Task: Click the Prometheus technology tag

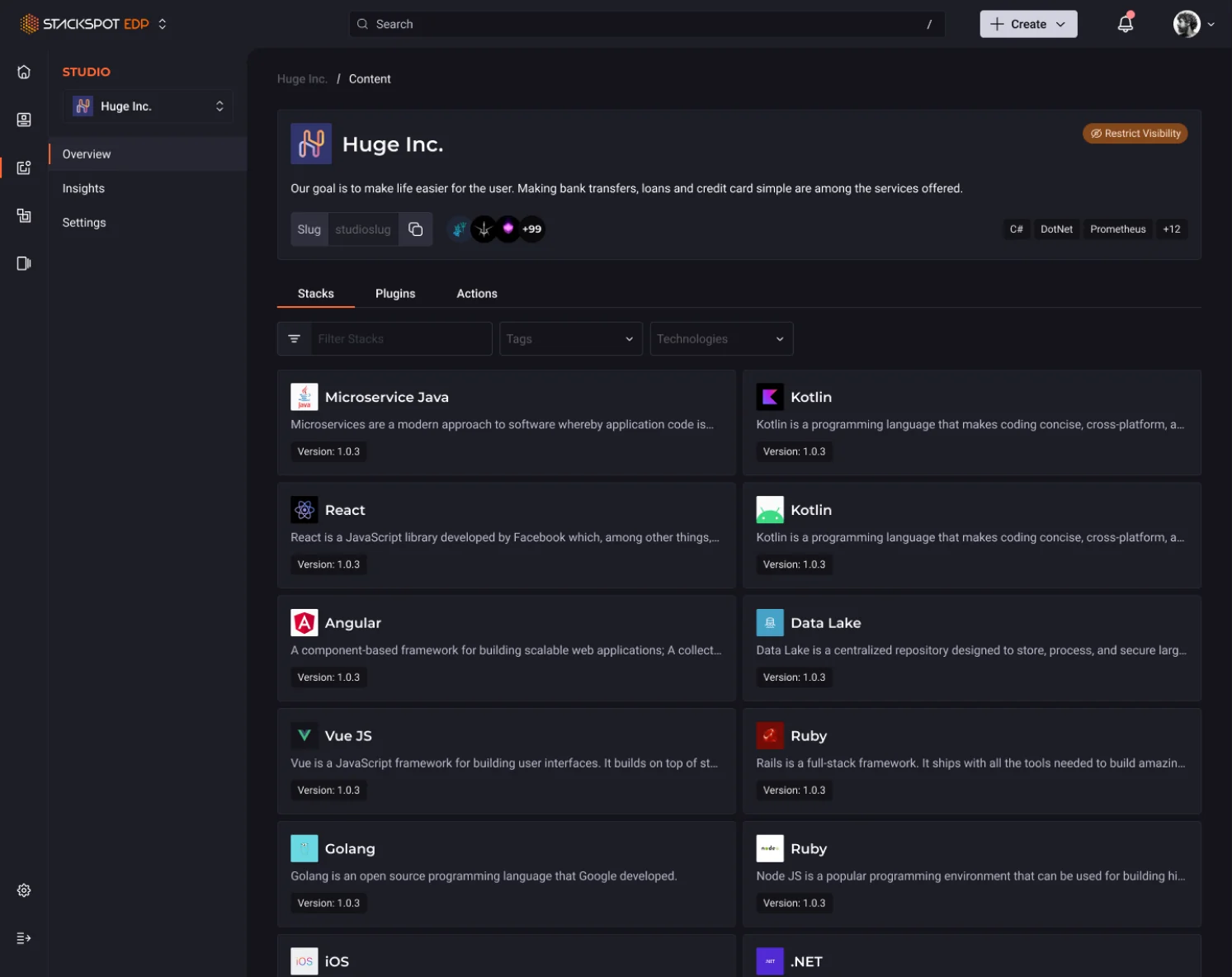Action: [1118, 229]
